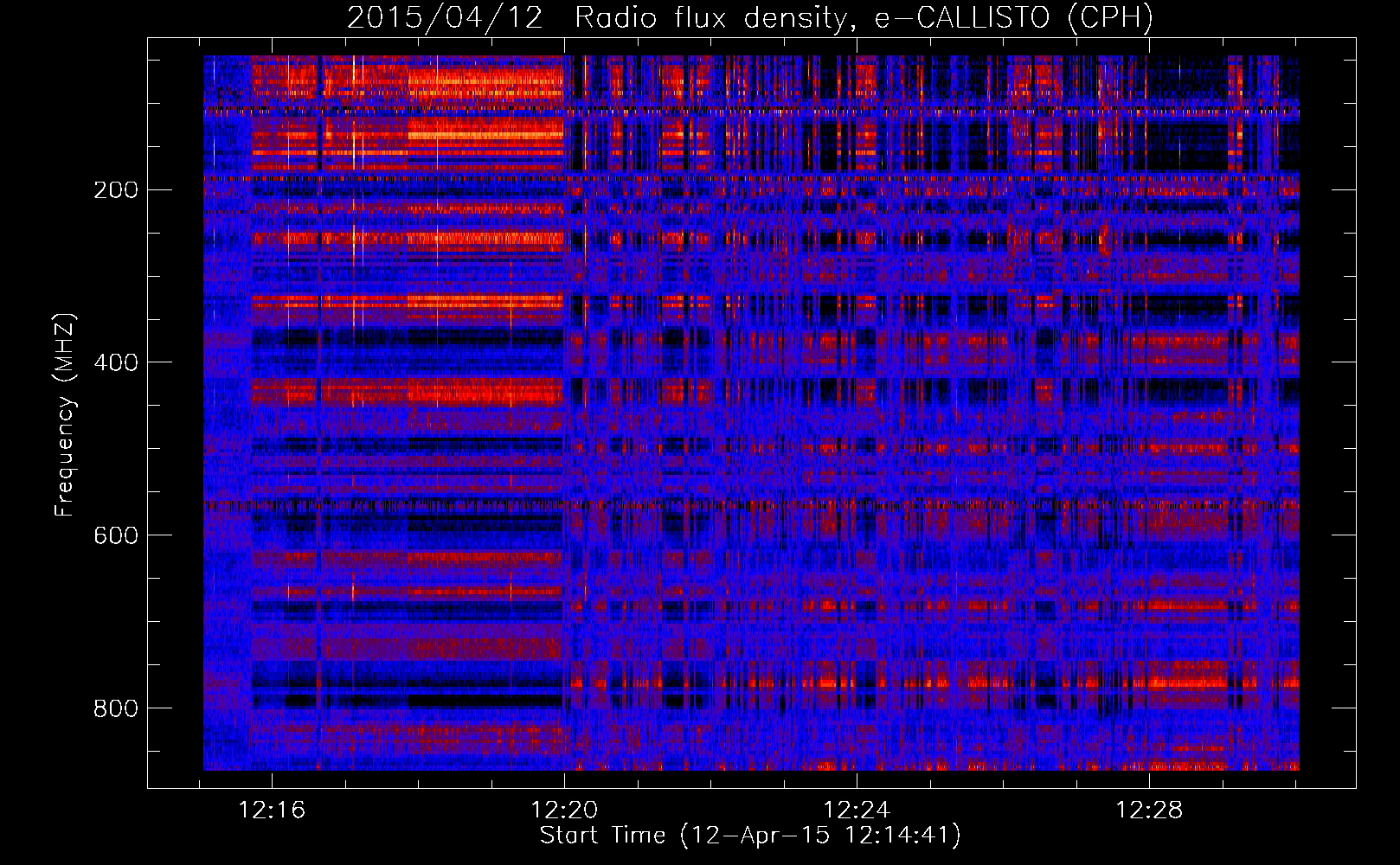Click the '400' frequency tick label
The height and width of the screenshot is (865, 1400).
tap(116, 362)
